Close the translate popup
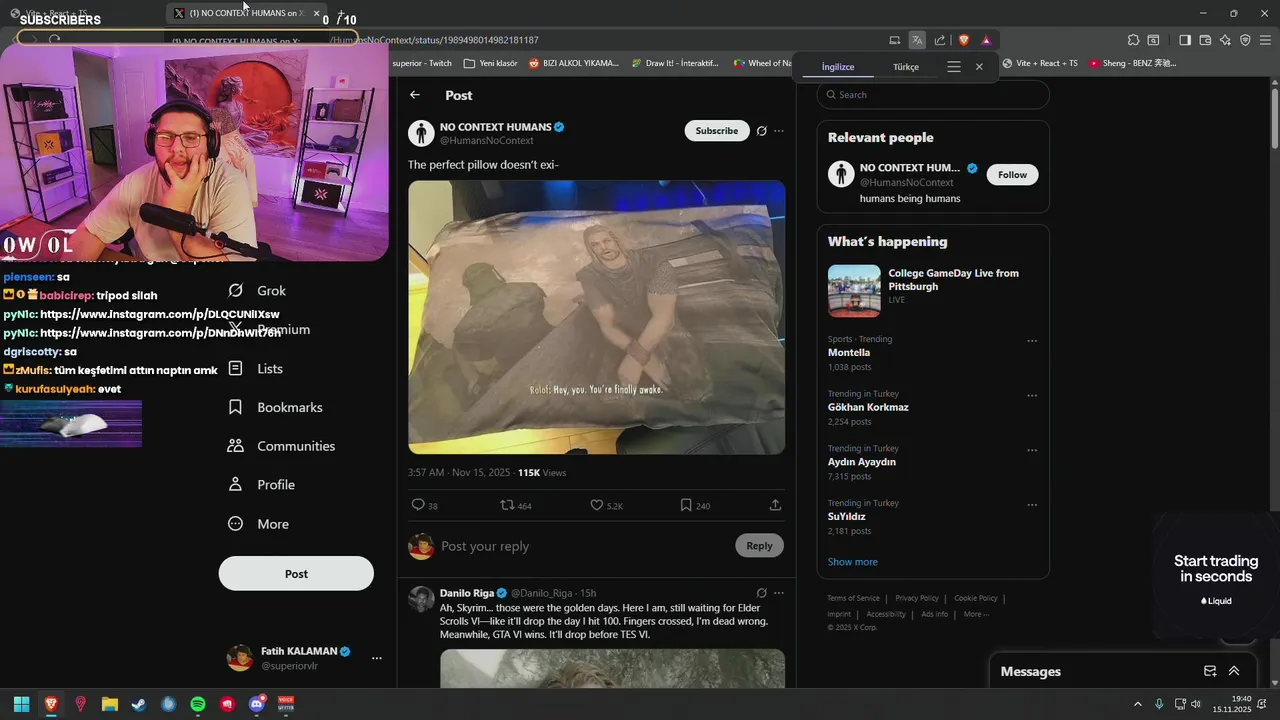Screen dimensions: 1280x720 tap(979, 67)
